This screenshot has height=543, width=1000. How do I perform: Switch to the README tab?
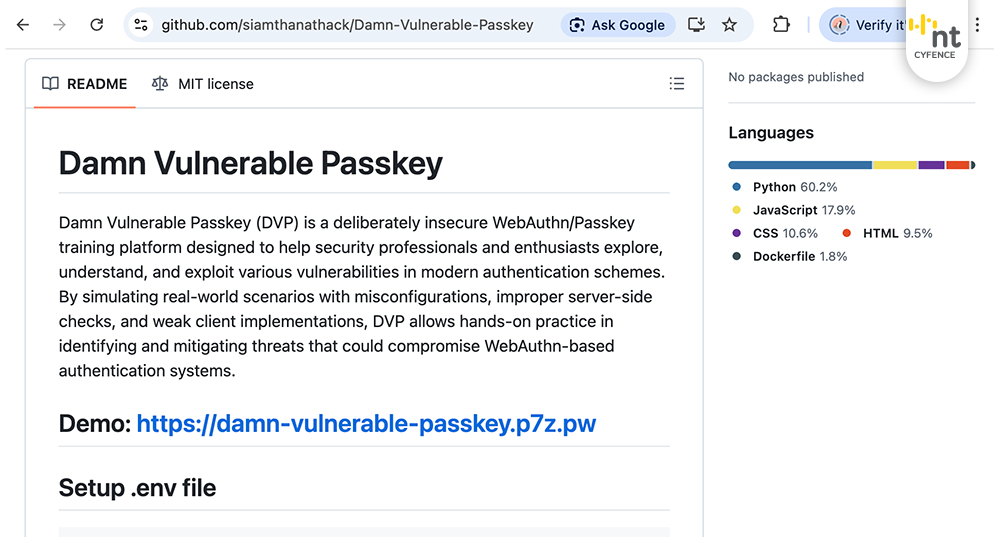click(x=85, y=84)
